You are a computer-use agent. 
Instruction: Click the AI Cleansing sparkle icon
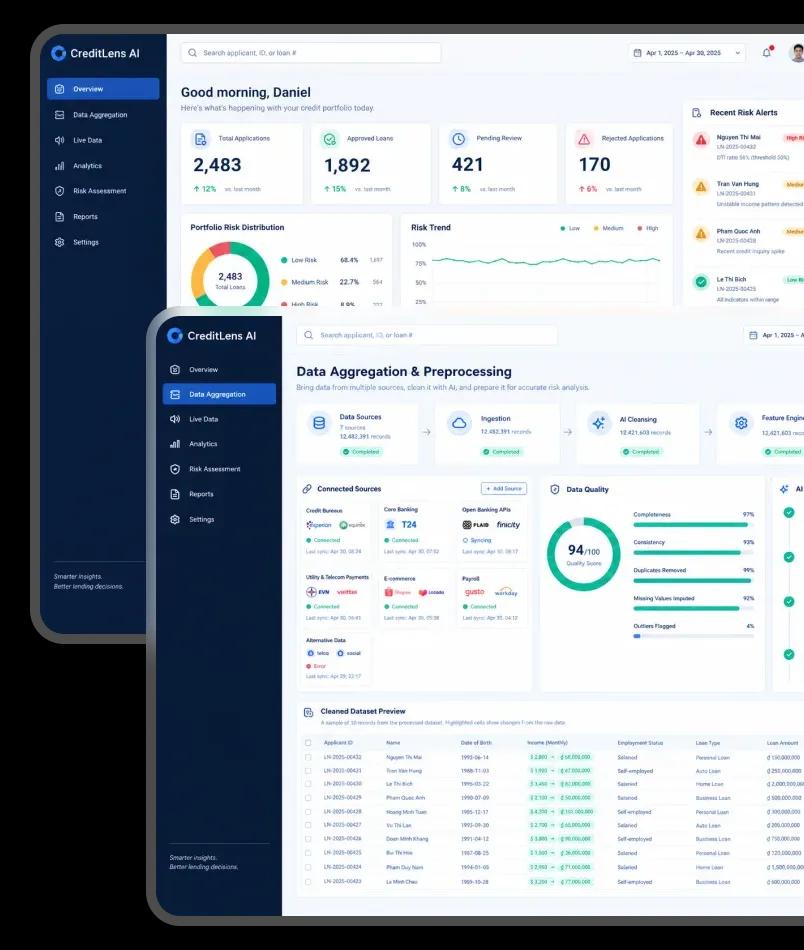(599, 423)
